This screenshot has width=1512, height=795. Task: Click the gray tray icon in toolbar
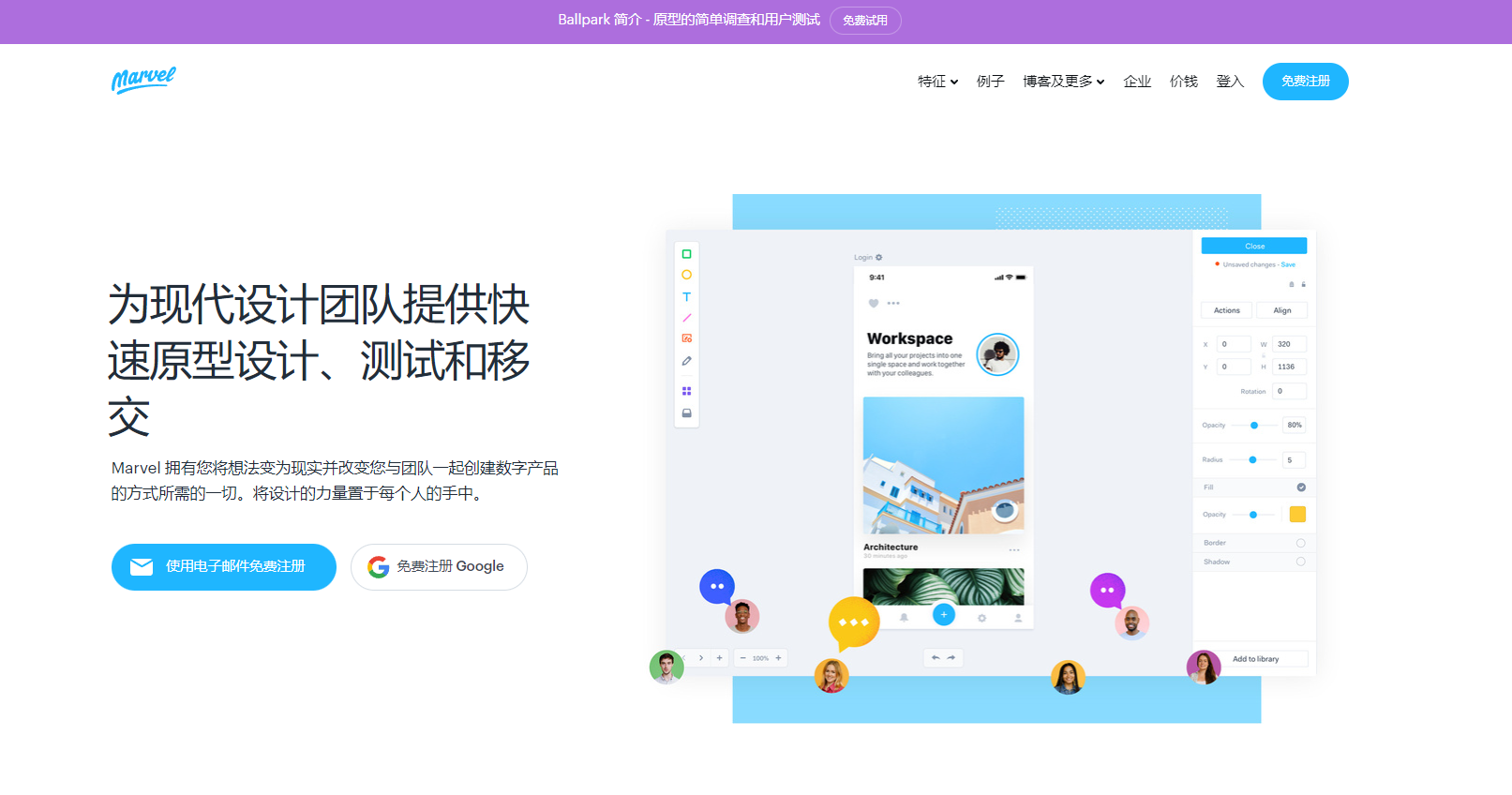686,412
